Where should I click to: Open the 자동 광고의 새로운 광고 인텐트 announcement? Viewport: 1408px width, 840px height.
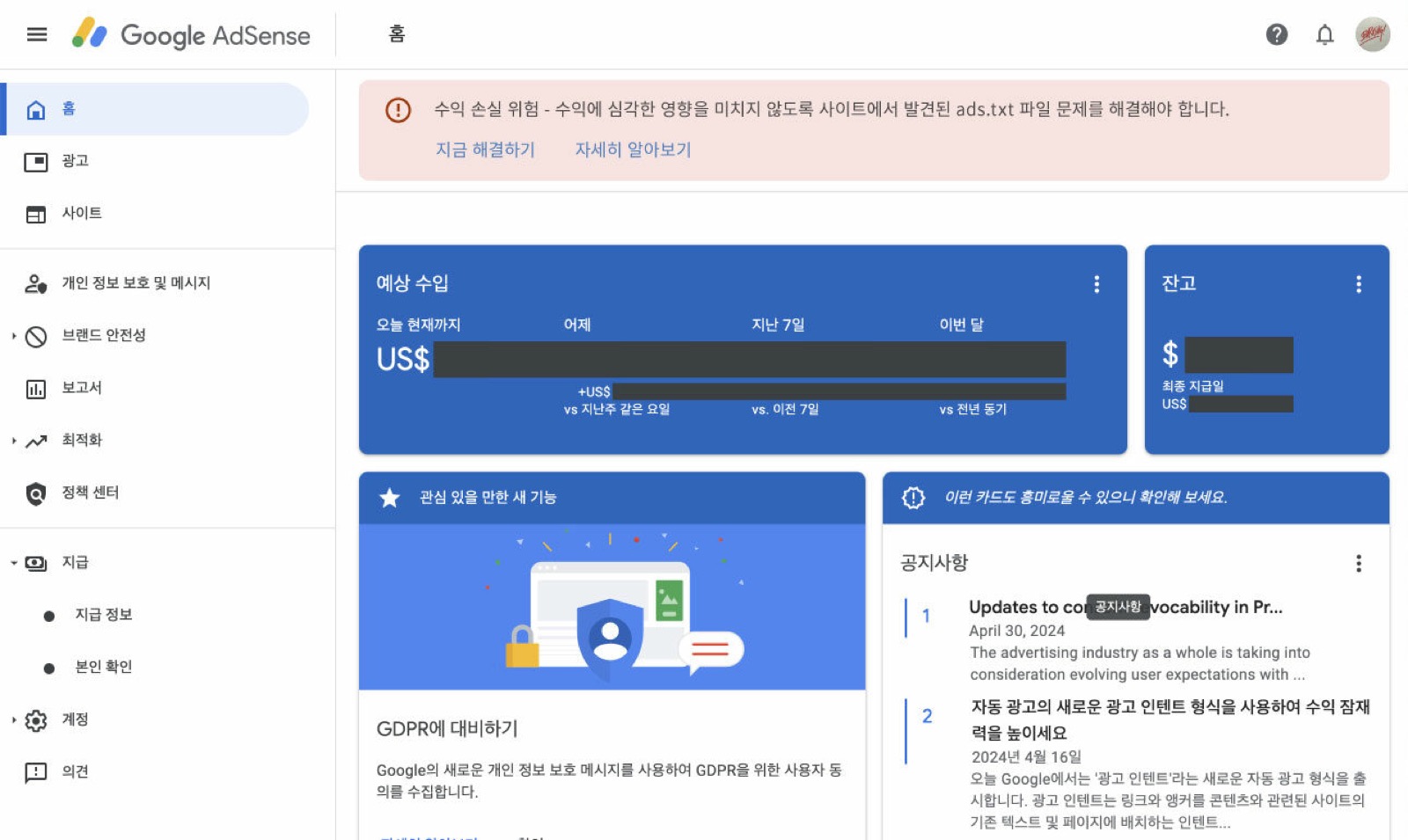pyautogui.click(x=1170, y=719)
